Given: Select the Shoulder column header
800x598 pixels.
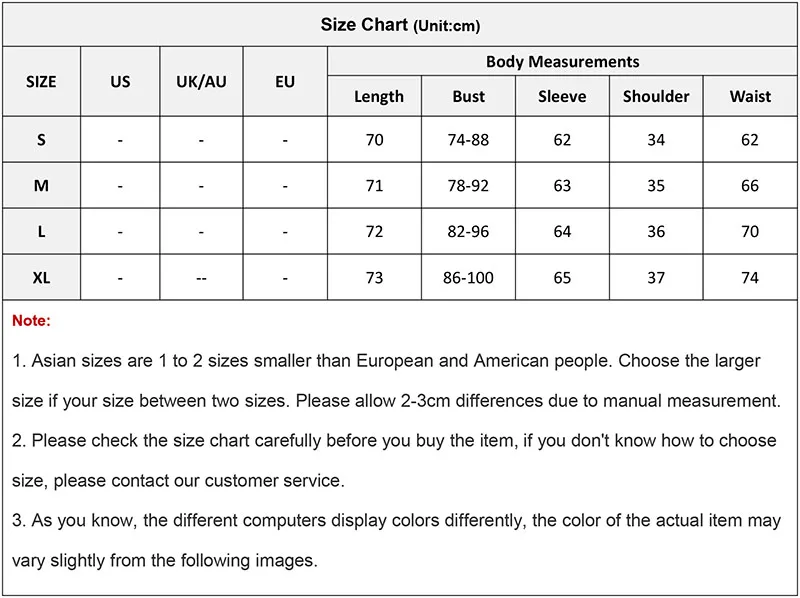Looking at the screenshot, I should 656,96.
